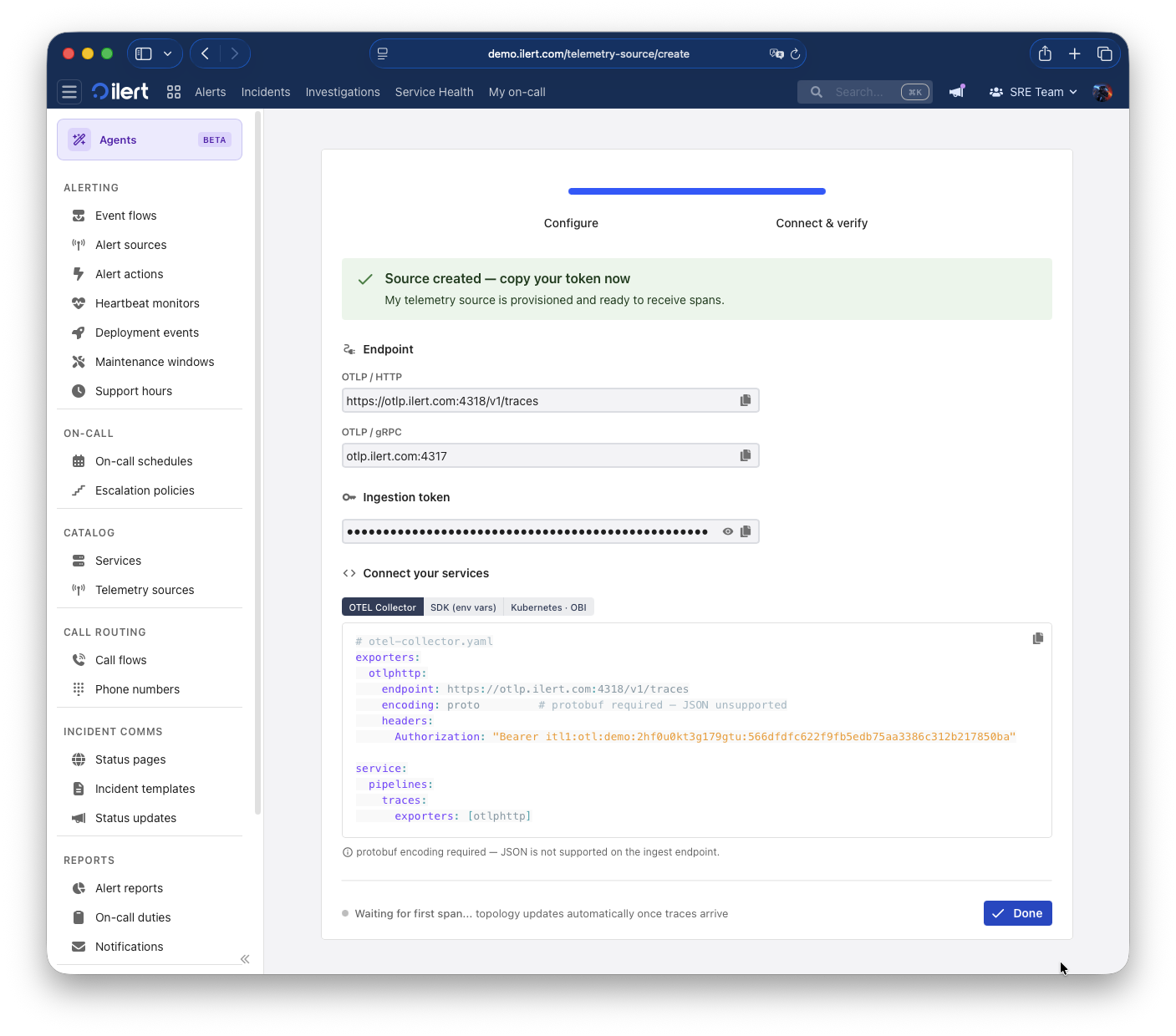Image resolution: width=1176 pixels, height=1036 pixels.
Task: Show Safari tab overview
Action: (x=1105, y=53)
